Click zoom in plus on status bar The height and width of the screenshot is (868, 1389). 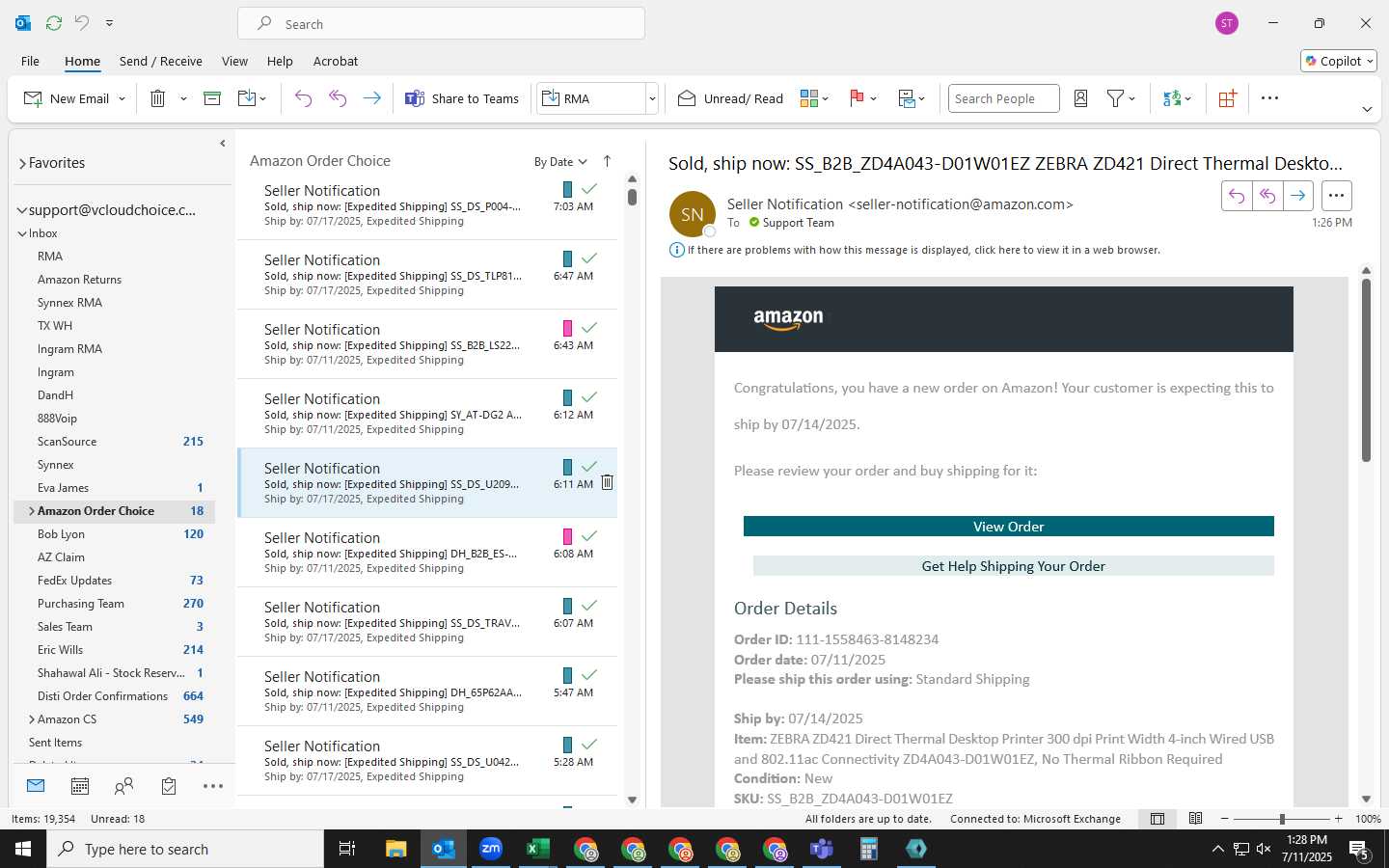click(1338, 819)
